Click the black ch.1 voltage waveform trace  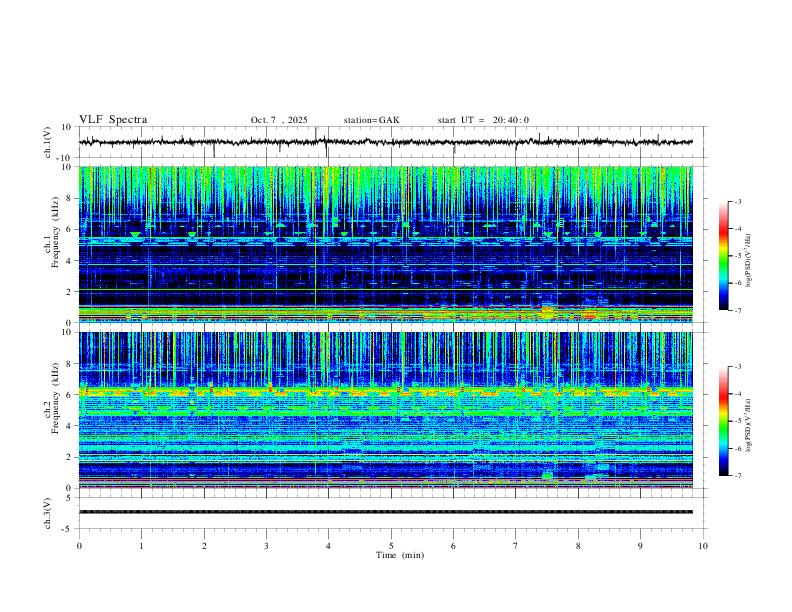[x=385, y=142]
